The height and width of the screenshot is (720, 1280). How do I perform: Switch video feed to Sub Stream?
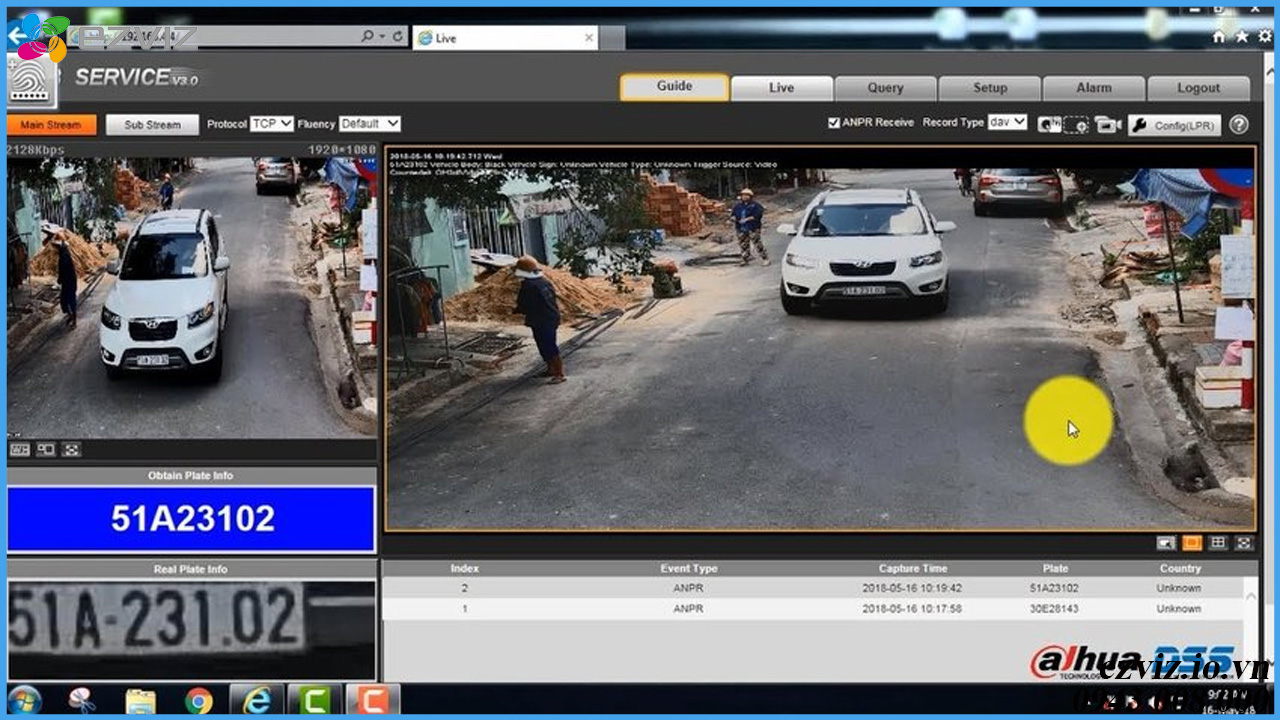tap(151, 124)
